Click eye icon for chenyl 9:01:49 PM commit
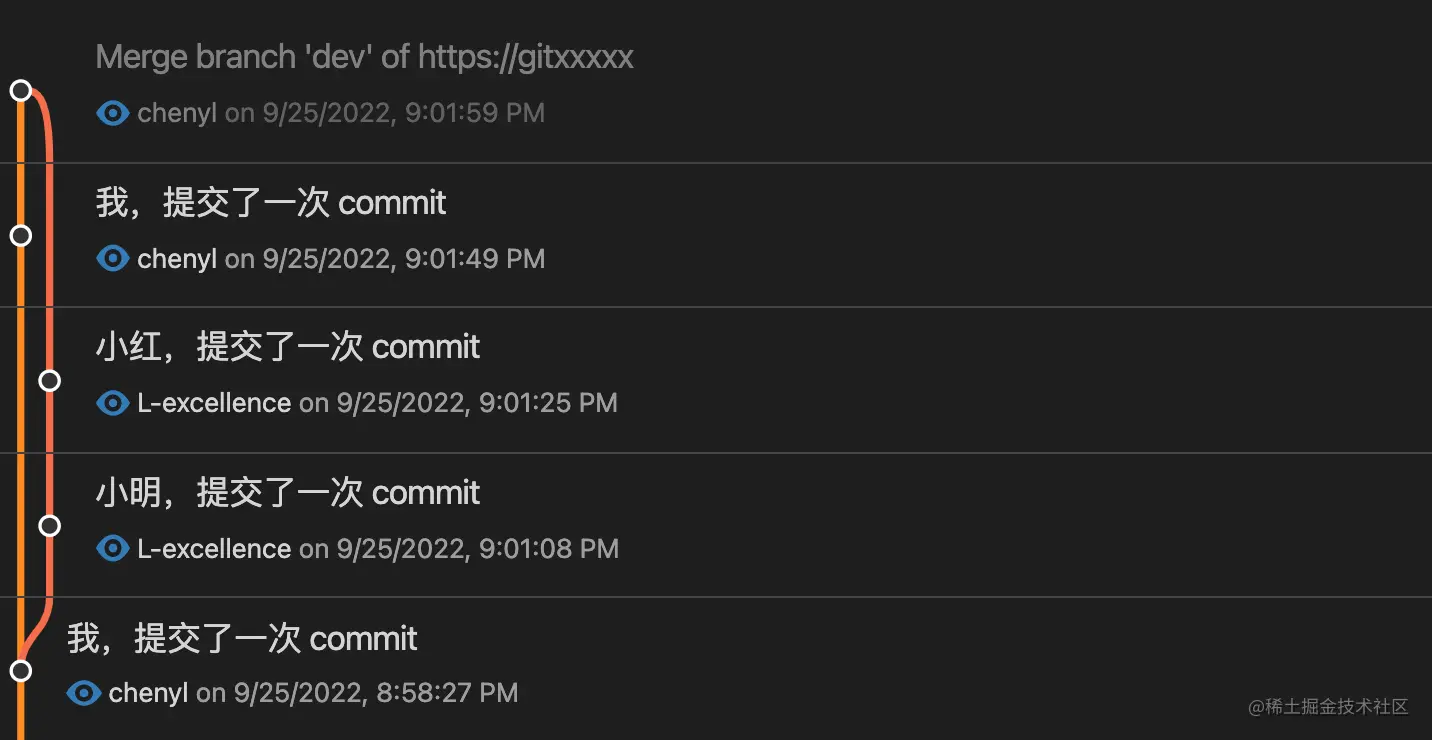The width and height of the screenshot is (1432, 740). 113,259
